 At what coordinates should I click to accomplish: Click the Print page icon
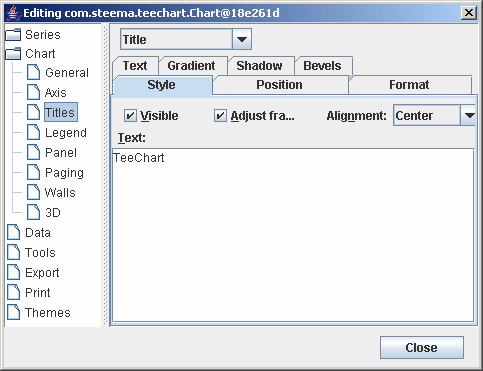(13, 292)
